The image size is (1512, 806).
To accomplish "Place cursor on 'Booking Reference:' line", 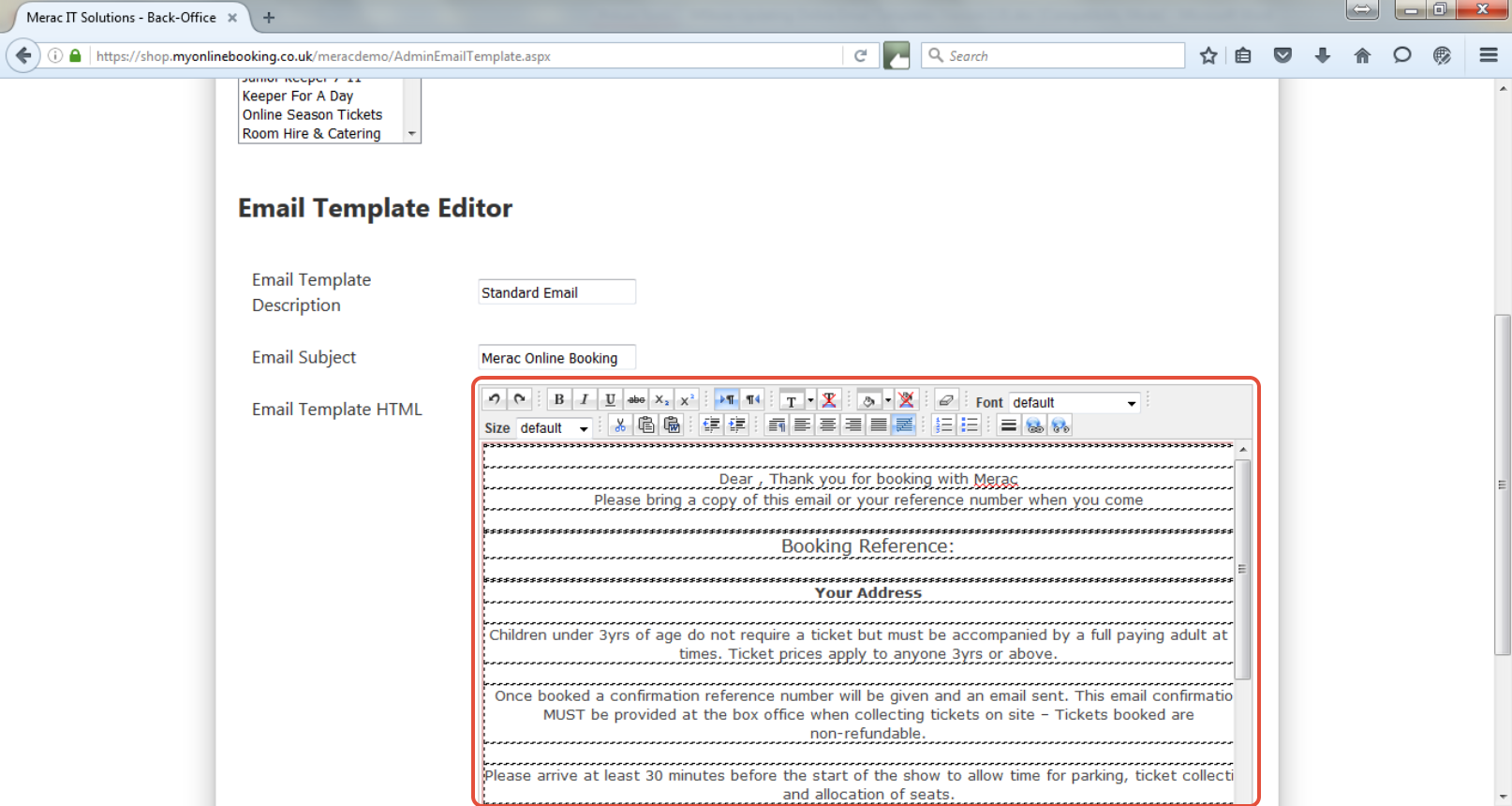I will pyautogui.click(x=867, y=546).
